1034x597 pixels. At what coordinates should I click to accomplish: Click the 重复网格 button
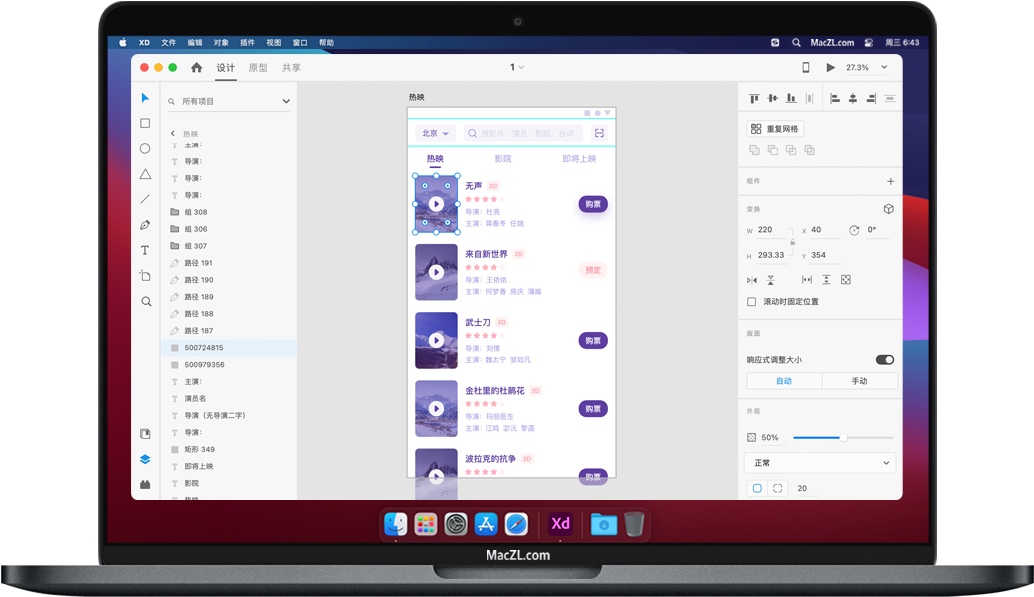776,129
